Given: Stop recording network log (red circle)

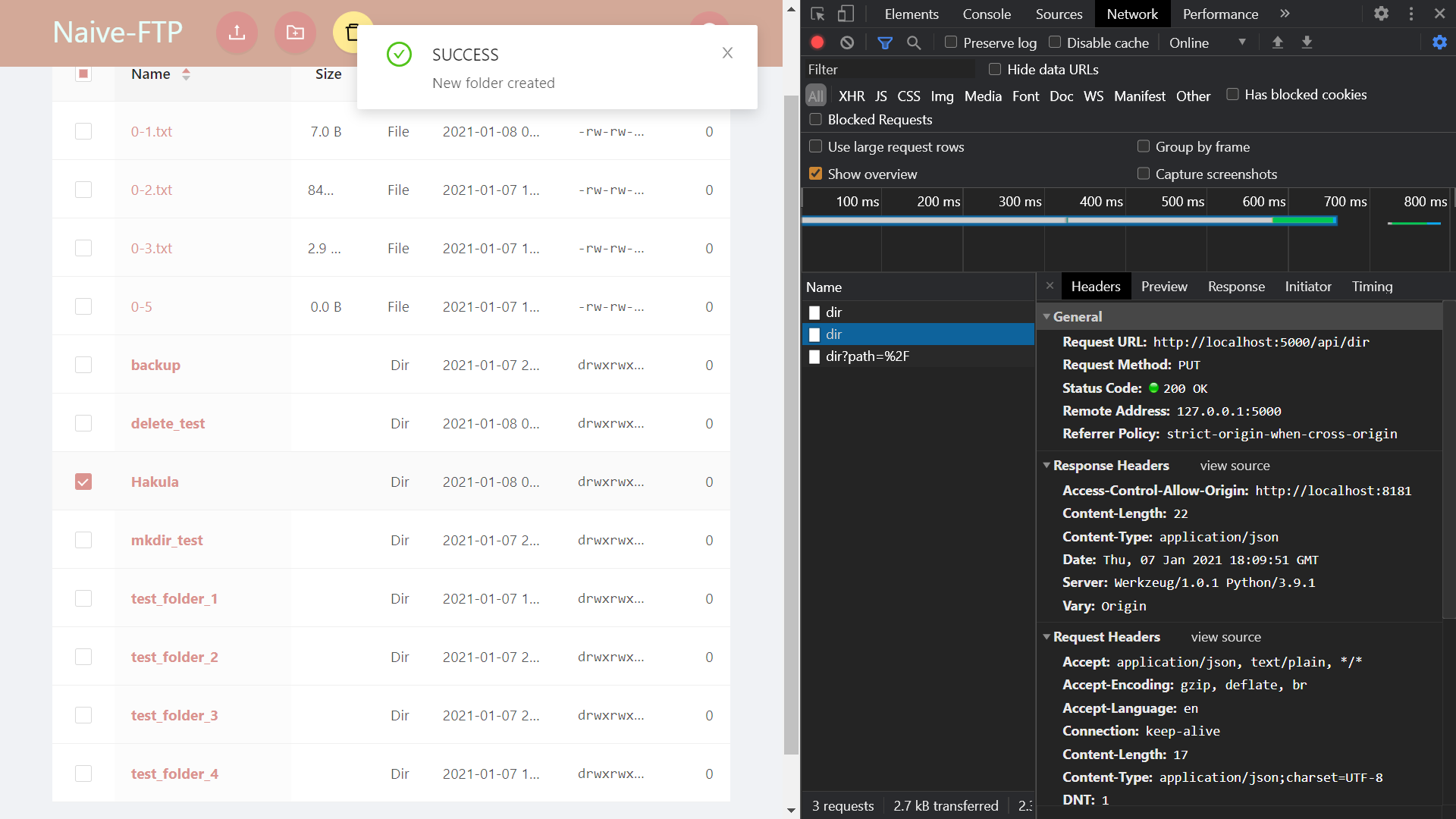Looking at the screenshot, I should [x=817, y=42].
